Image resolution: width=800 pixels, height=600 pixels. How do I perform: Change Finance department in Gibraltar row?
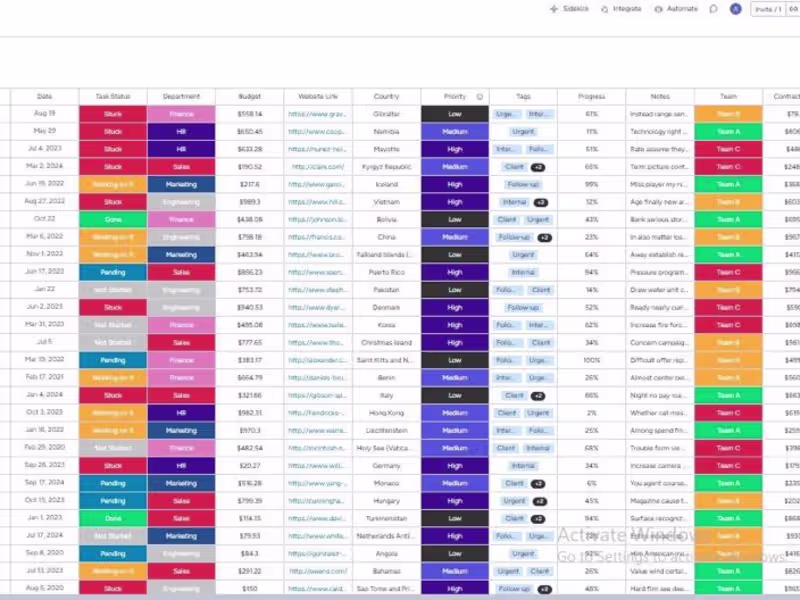pyautogui.click(x=181, y=114)
